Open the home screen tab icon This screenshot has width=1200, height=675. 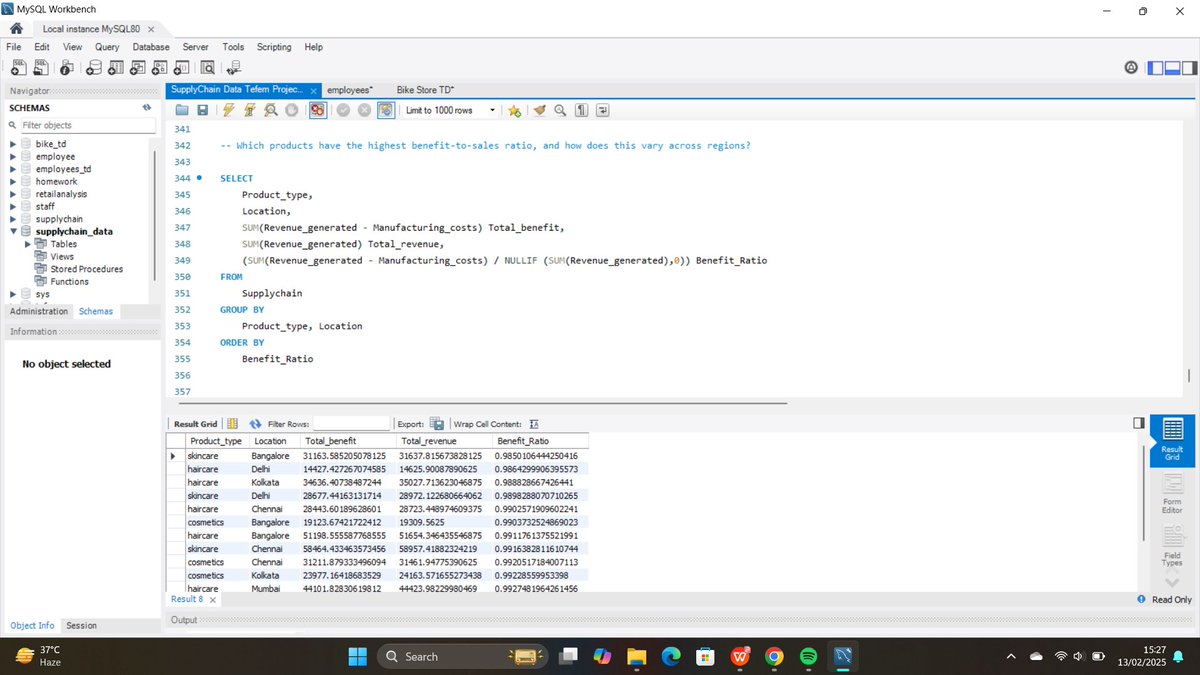click(x=15, y=29)
